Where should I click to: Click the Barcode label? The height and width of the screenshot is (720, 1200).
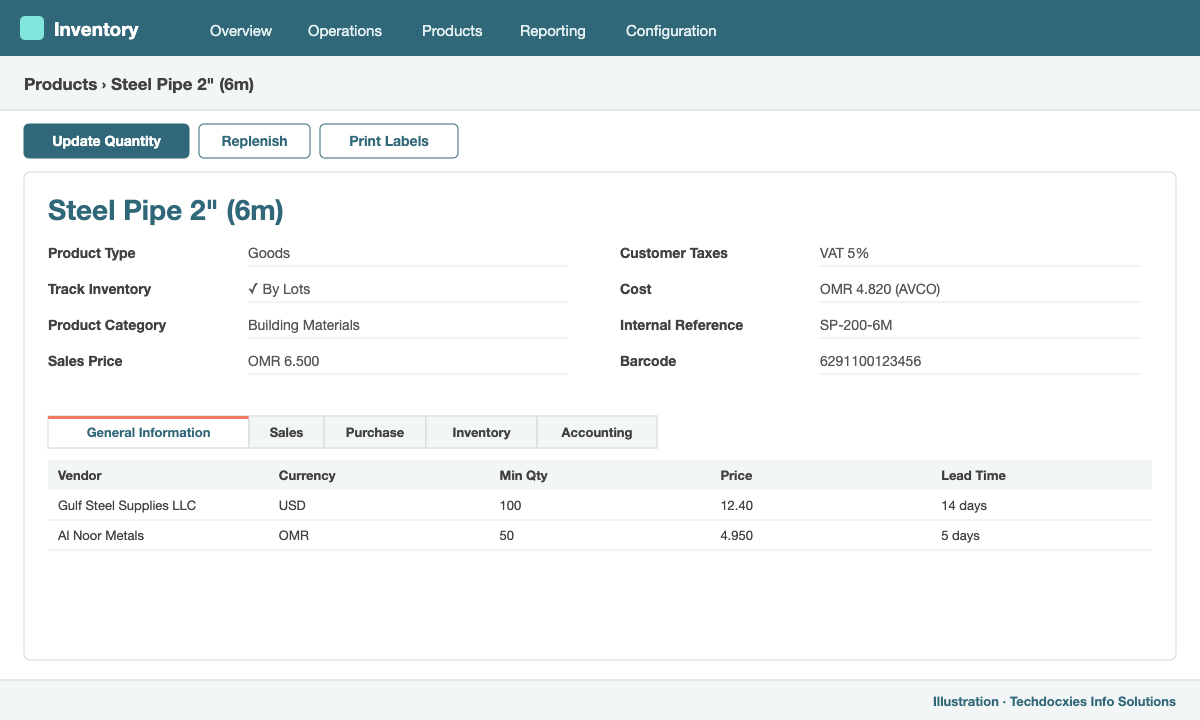coord(648,361)
